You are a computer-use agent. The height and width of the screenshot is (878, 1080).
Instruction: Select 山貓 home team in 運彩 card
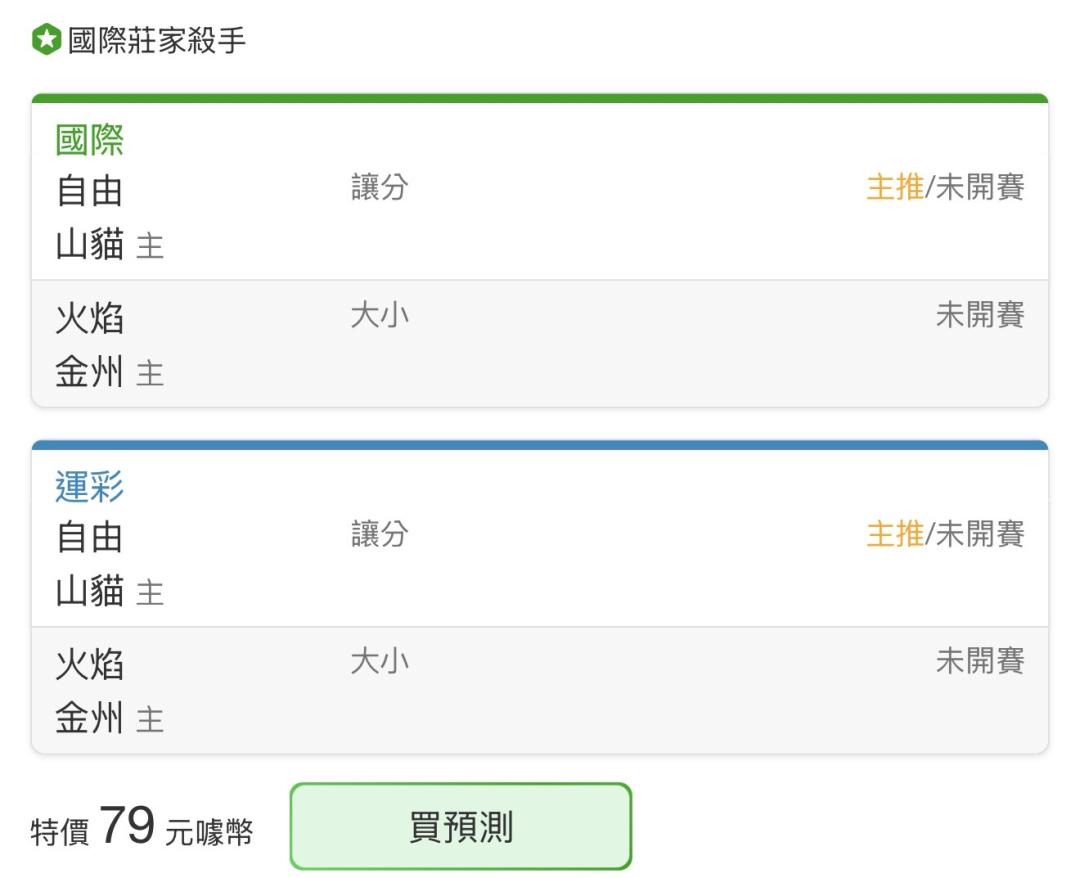(90, 591)
